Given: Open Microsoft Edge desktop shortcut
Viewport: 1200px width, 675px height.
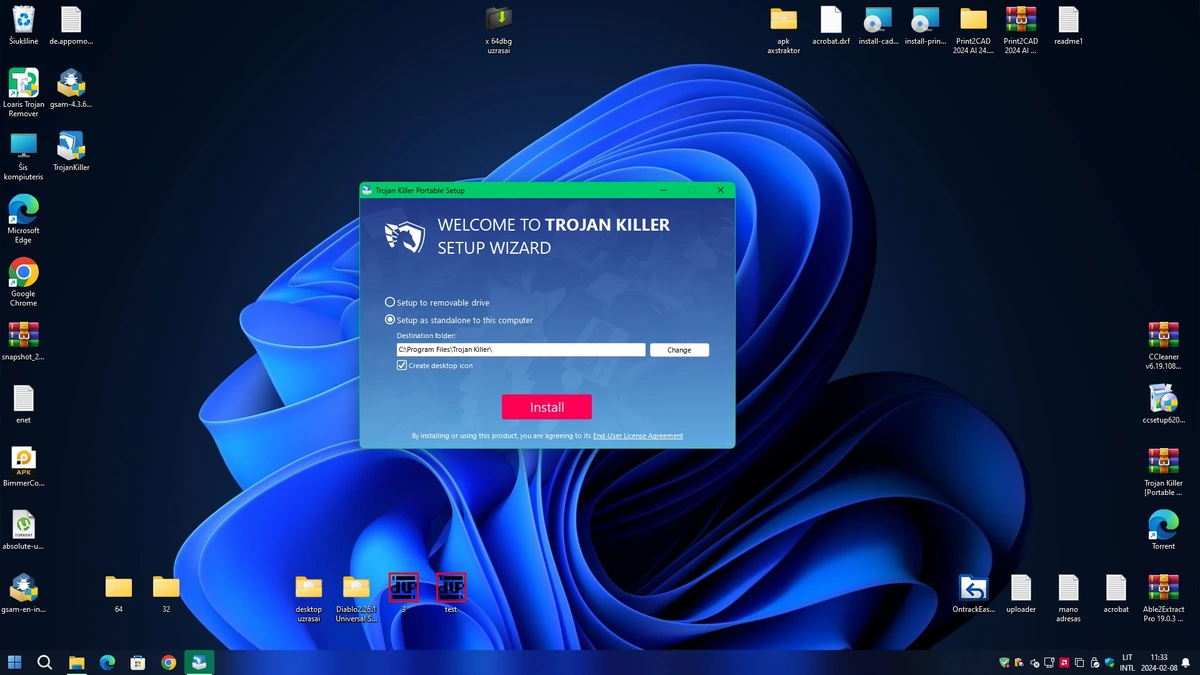Looking at the screenshot, I should (x=23, y=219).
